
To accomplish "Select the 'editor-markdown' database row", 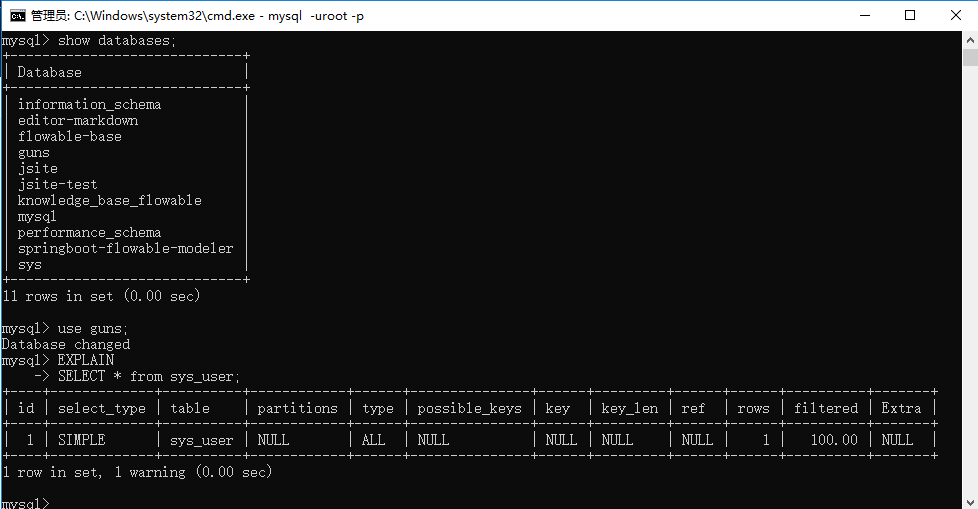I will click(78, 120).
